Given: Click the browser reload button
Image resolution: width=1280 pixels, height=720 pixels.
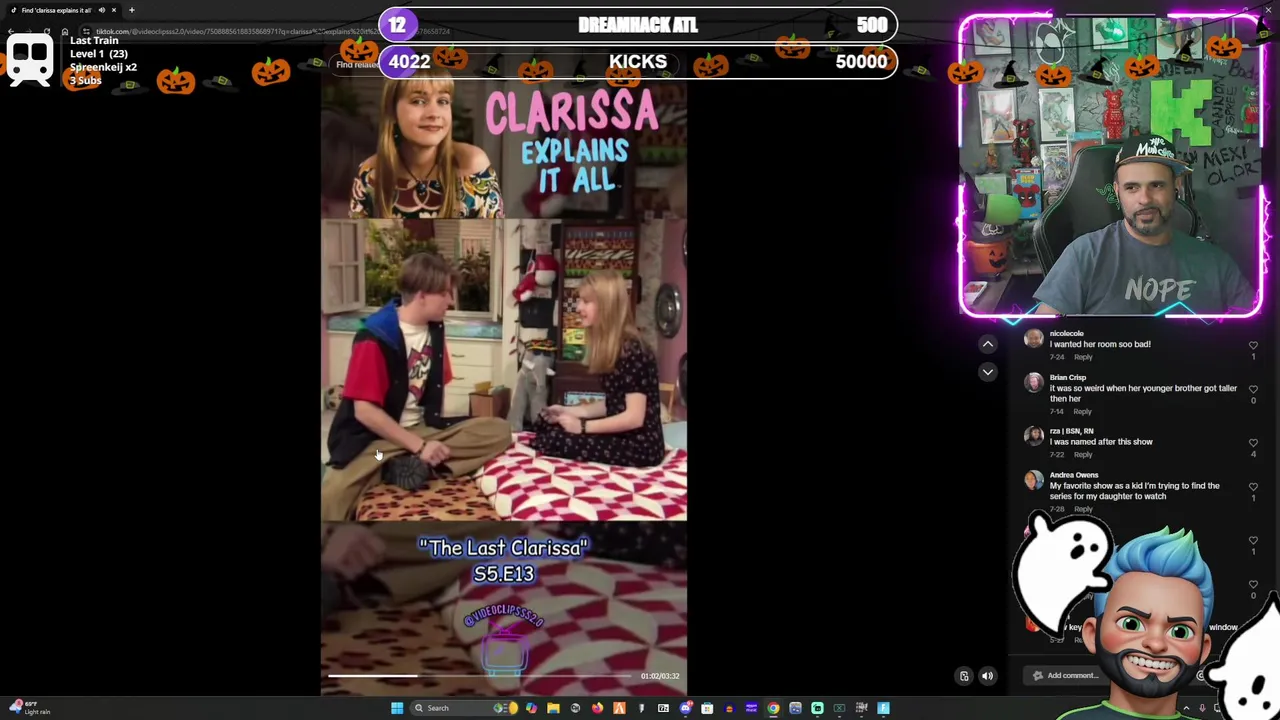Looking at the screenshot, I should 46,32.
